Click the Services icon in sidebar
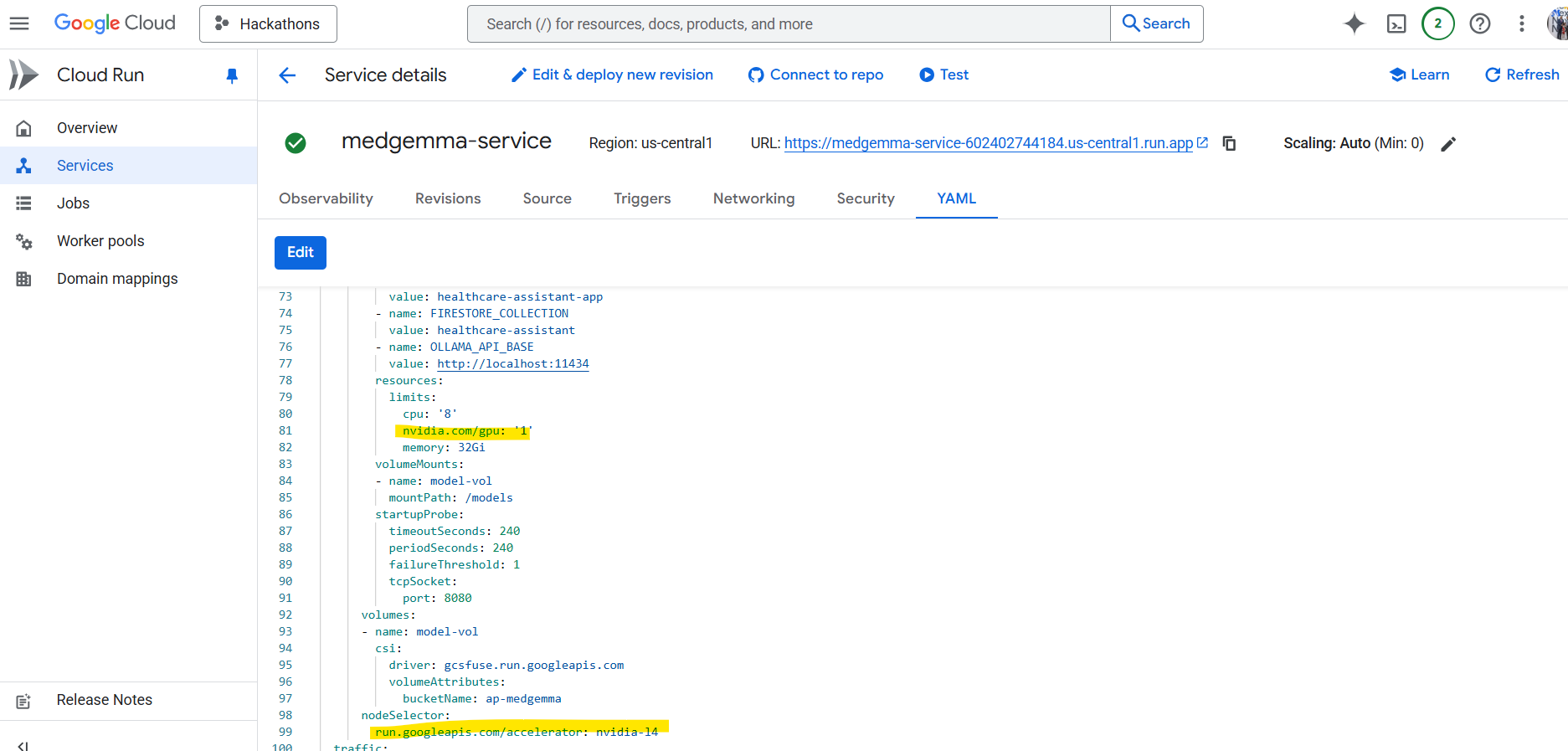The width and height of the screenshot is (1568, 751). 23,166
